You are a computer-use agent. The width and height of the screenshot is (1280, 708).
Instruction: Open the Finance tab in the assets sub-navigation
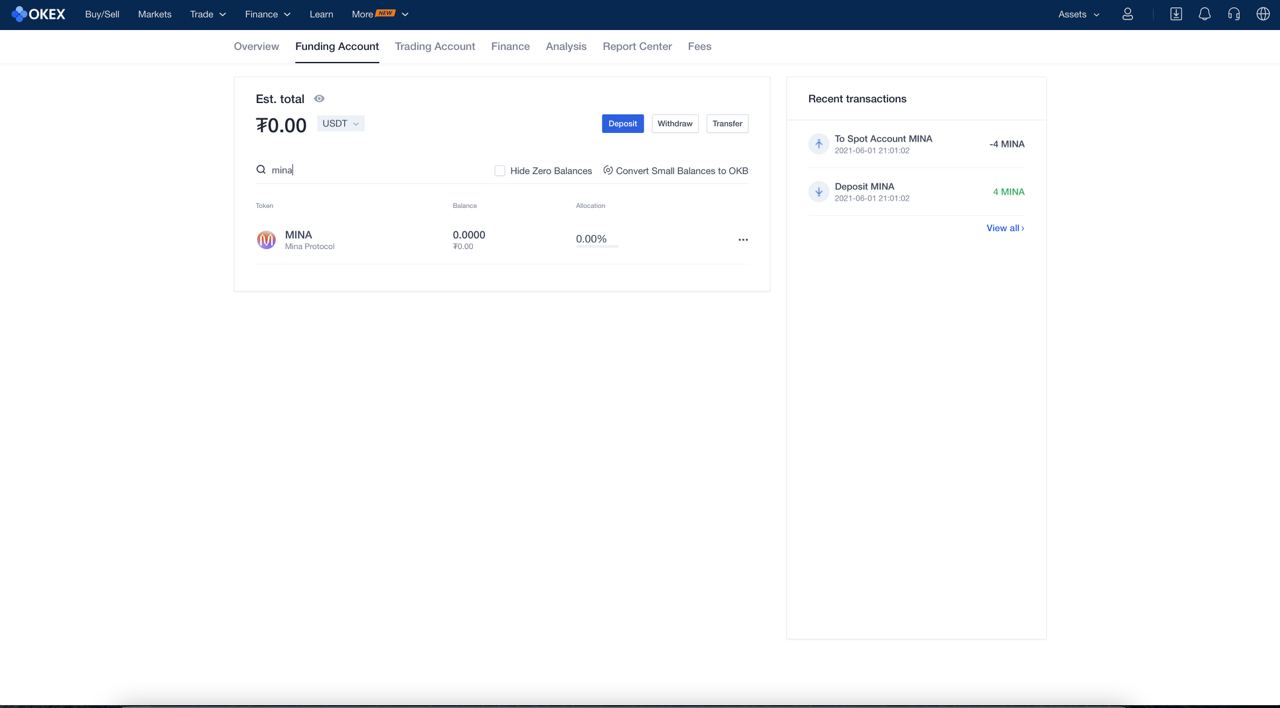(510, 46)
